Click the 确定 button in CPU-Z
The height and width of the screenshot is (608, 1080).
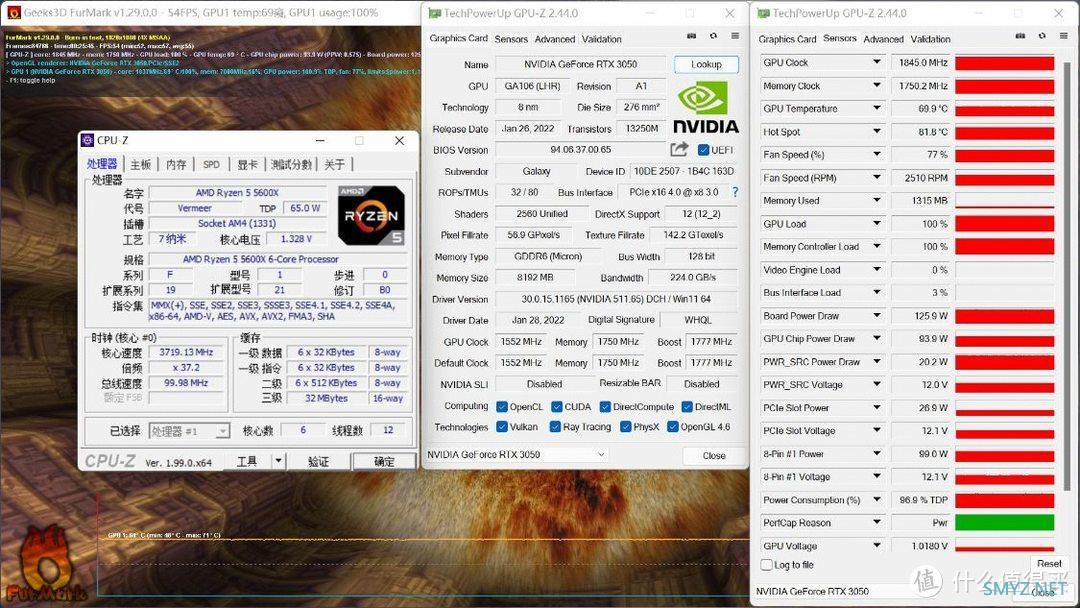[x=384, y=461]
